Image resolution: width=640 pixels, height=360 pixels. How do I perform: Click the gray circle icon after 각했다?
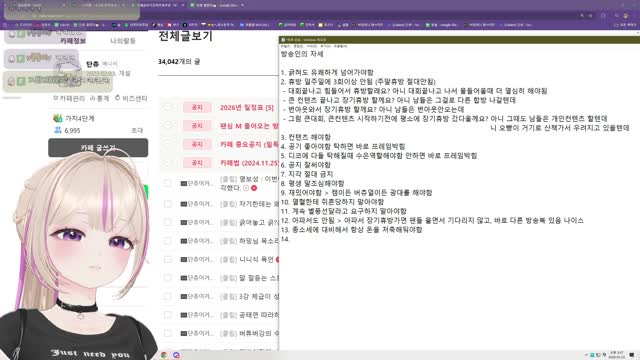[x=246, y=188]
